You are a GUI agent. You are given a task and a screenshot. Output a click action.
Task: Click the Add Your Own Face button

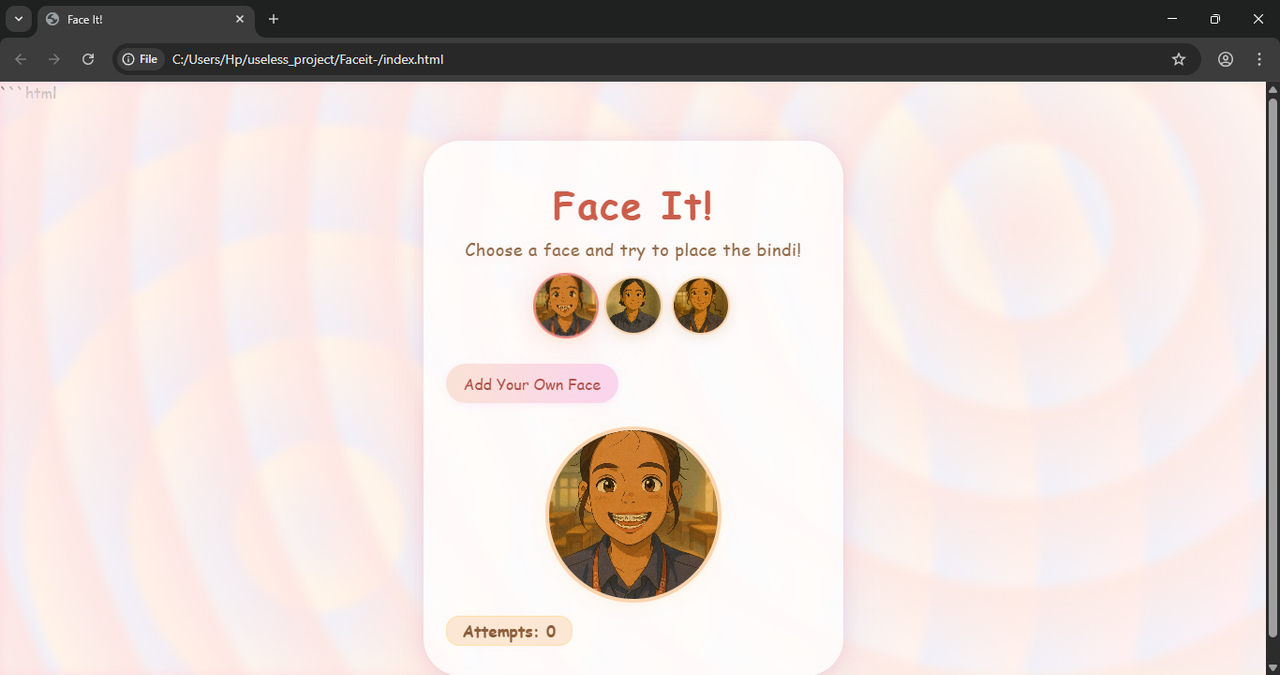tap(532, 384)
